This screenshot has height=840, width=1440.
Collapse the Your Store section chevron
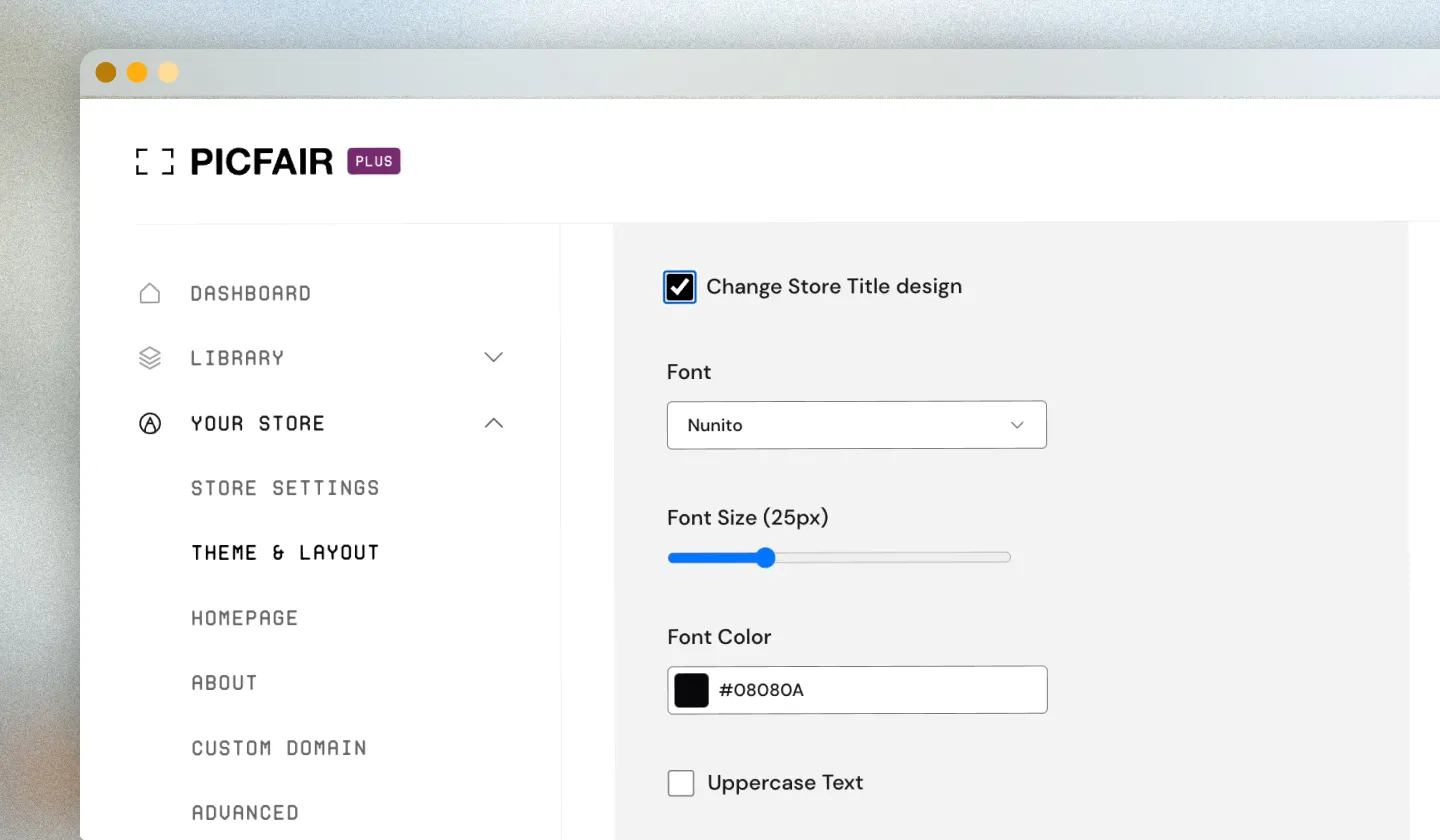(493, 423)
